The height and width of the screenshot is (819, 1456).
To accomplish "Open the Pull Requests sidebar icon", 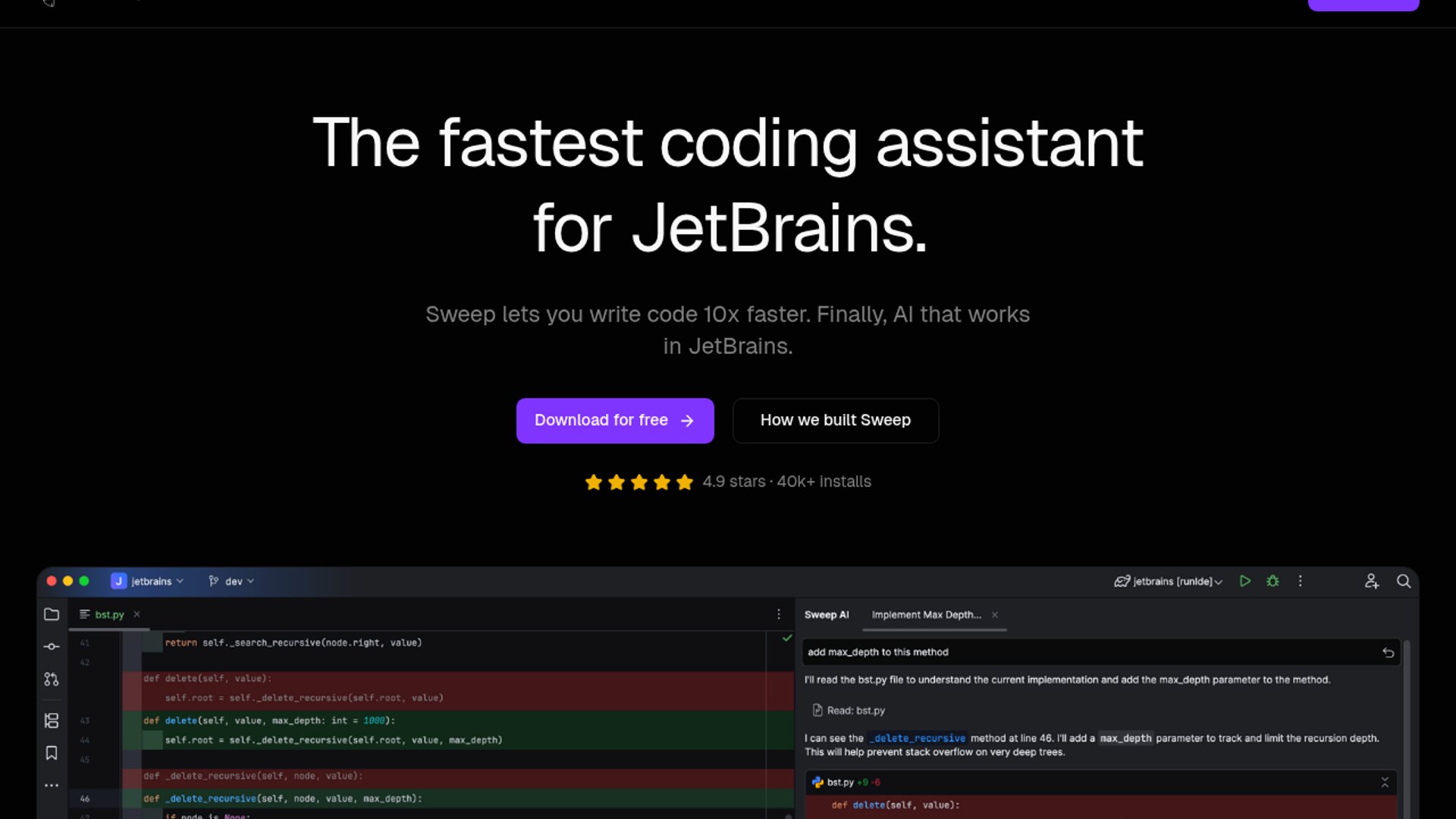I will tap(52, 679).
